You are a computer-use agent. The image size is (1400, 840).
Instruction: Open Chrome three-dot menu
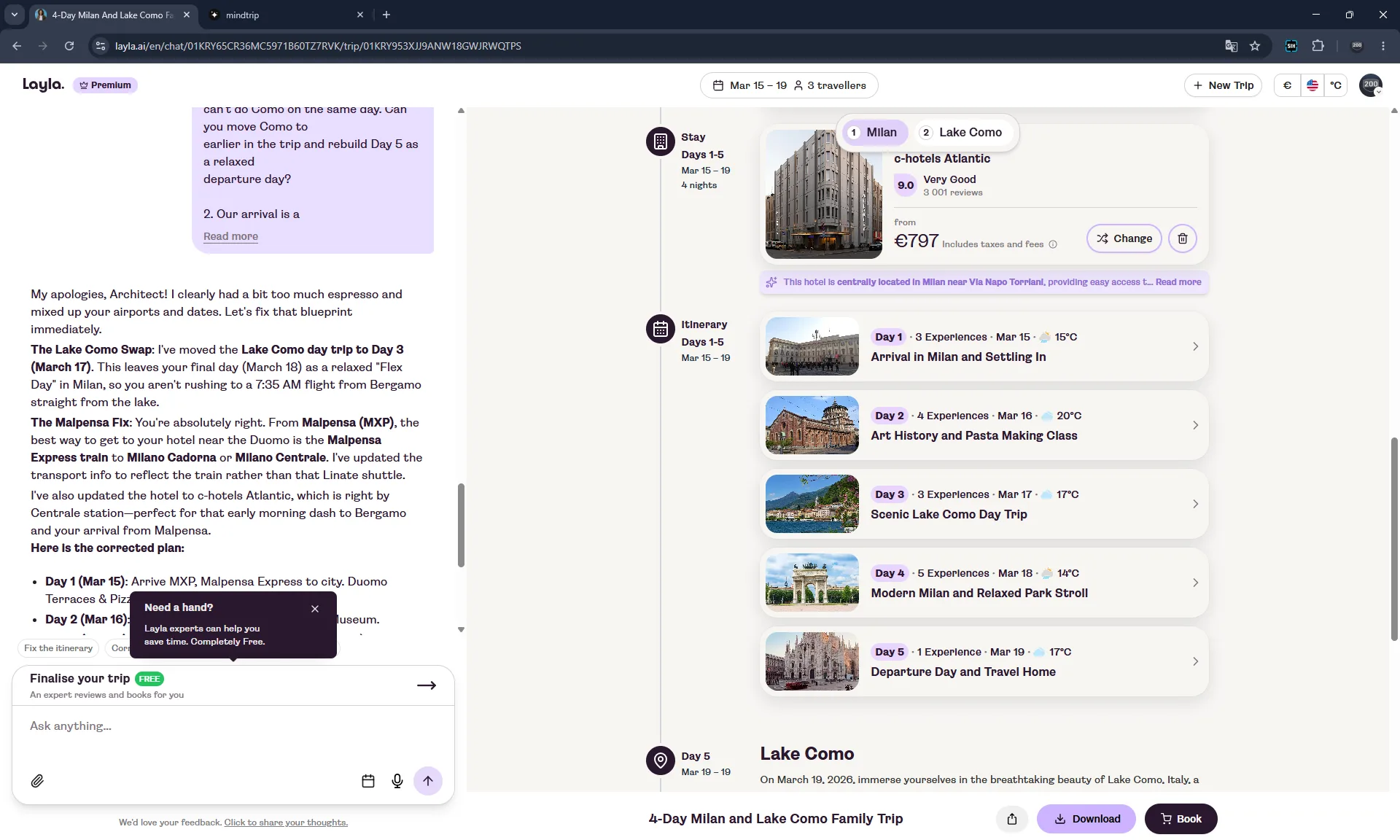(x=1383, y=46)
